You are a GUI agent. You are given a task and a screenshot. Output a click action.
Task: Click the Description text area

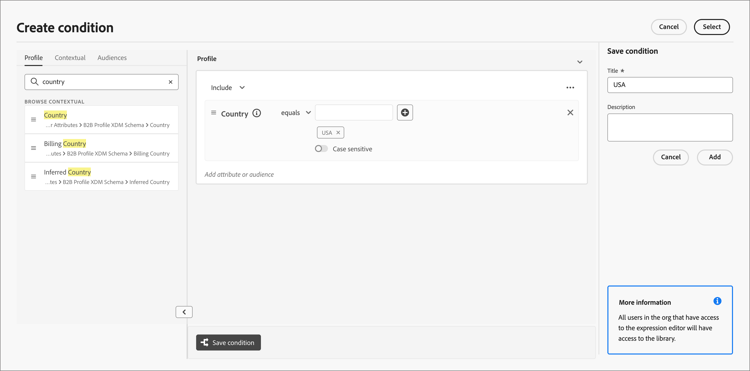(x=670, y=128)
